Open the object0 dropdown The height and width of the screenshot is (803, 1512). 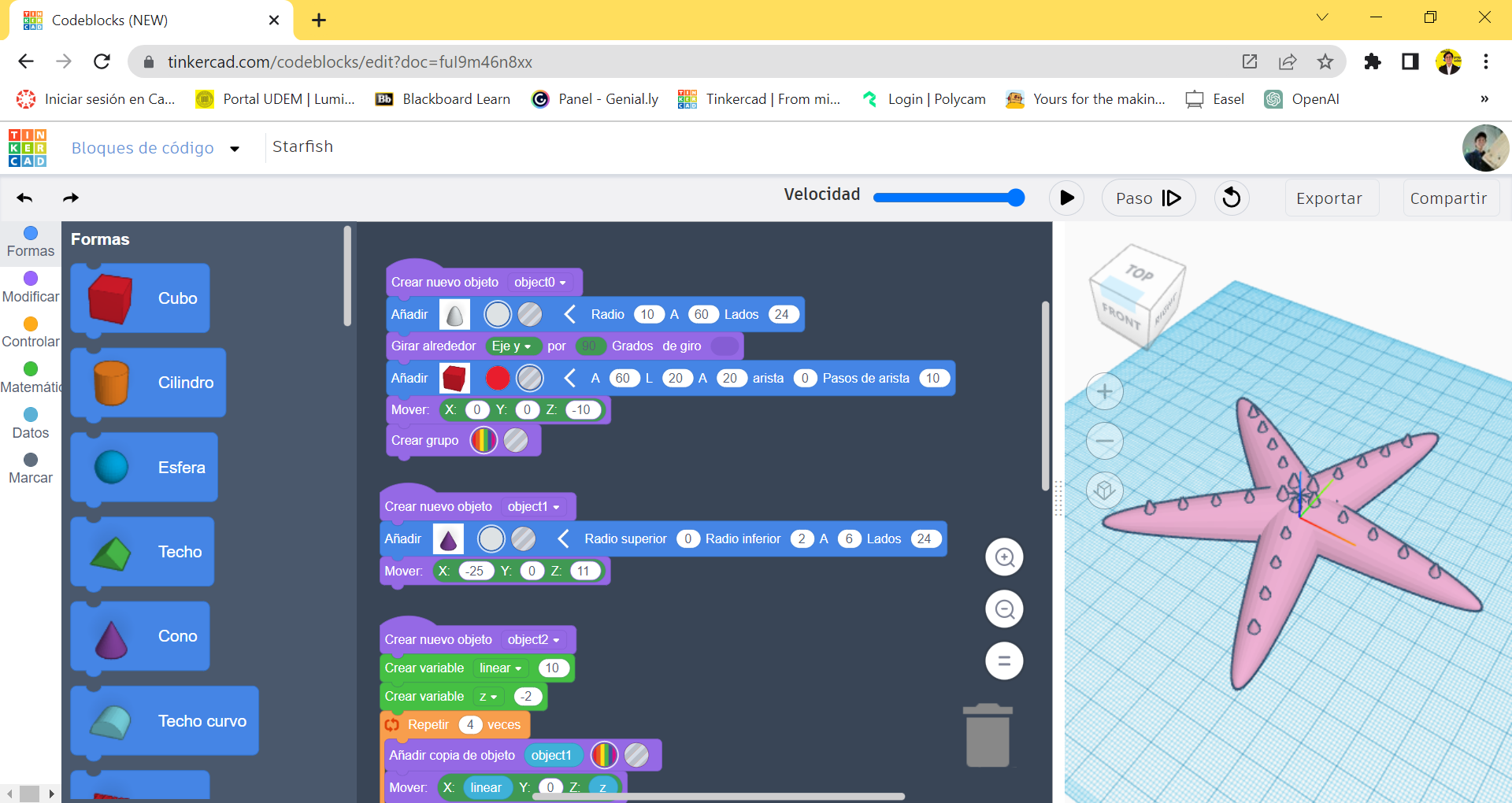point(539,282)
